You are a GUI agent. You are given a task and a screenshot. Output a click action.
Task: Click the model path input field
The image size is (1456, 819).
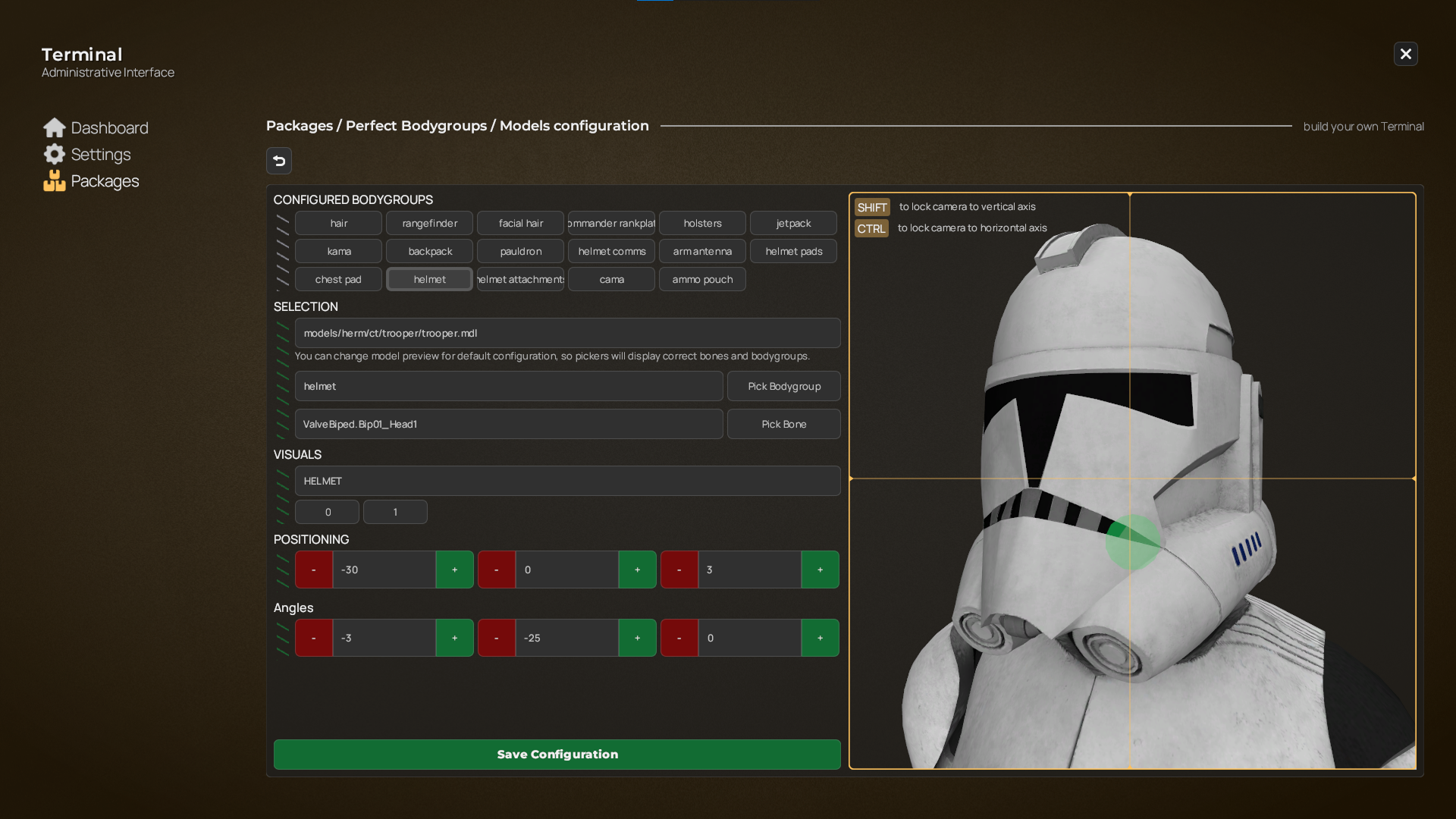pos(567,333)
